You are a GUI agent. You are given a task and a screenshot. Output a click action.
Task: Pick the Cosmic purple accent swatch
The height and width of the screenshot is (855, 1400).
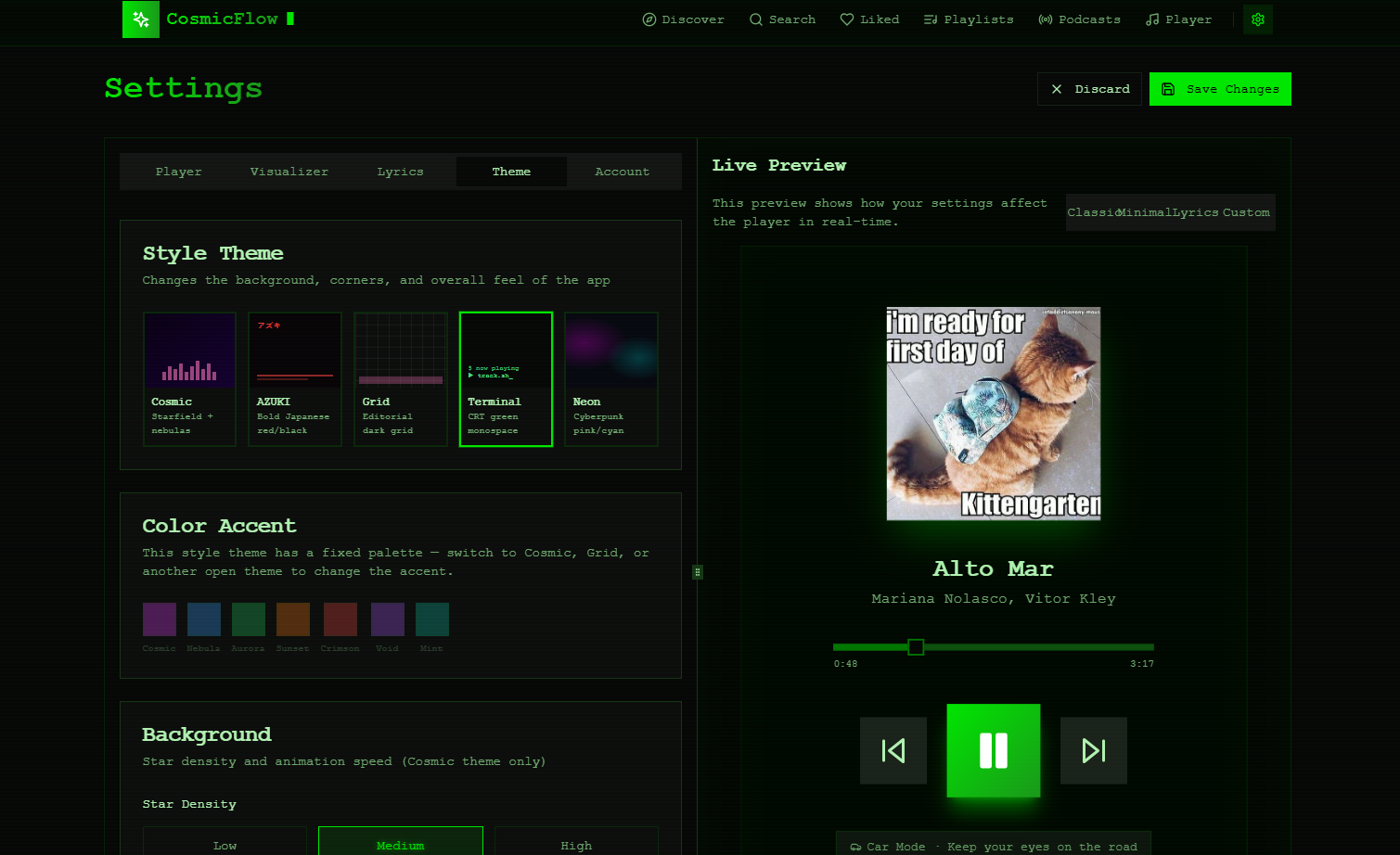pos(160,619)
